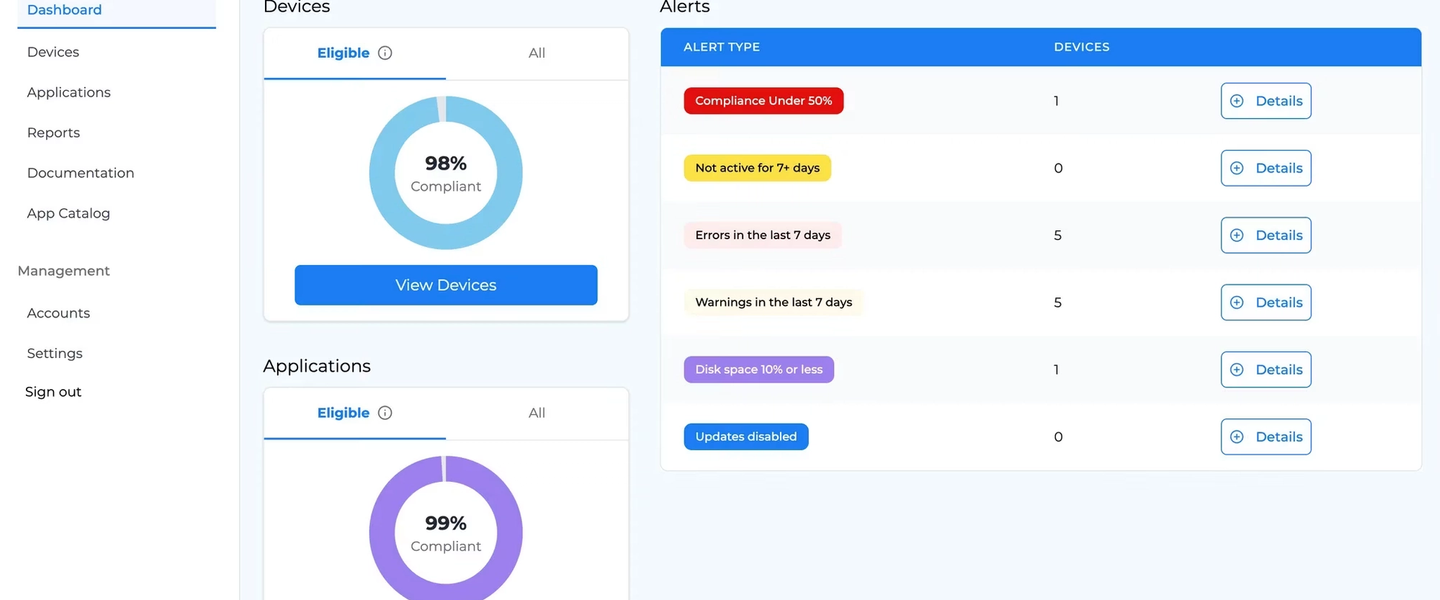Click the blue Updates disabled badge
This screenshot has height=600, width=1440.
(x=746, y=437)
